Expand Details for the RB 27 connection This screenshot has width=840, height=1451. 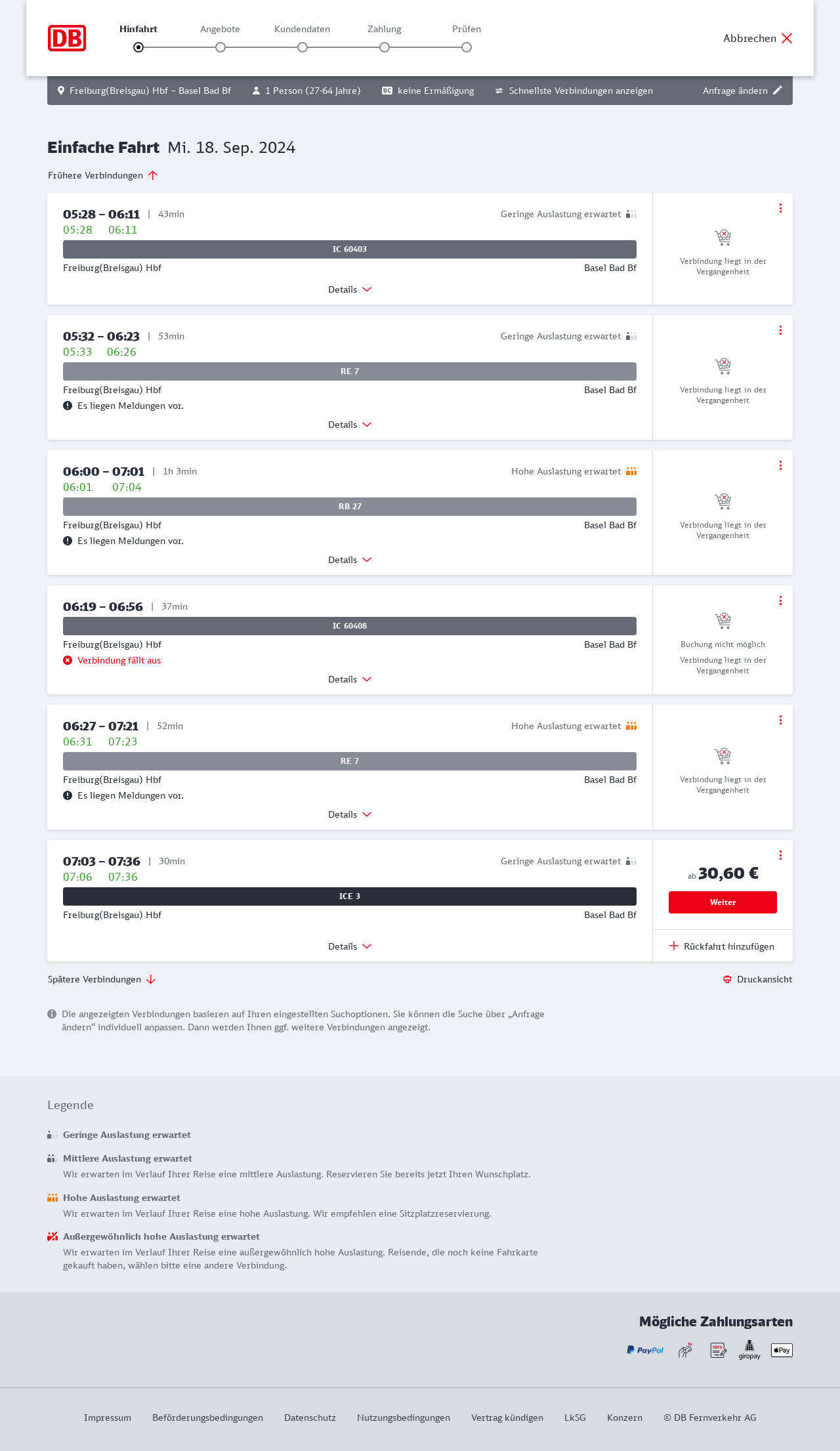[x=350, y=560]
